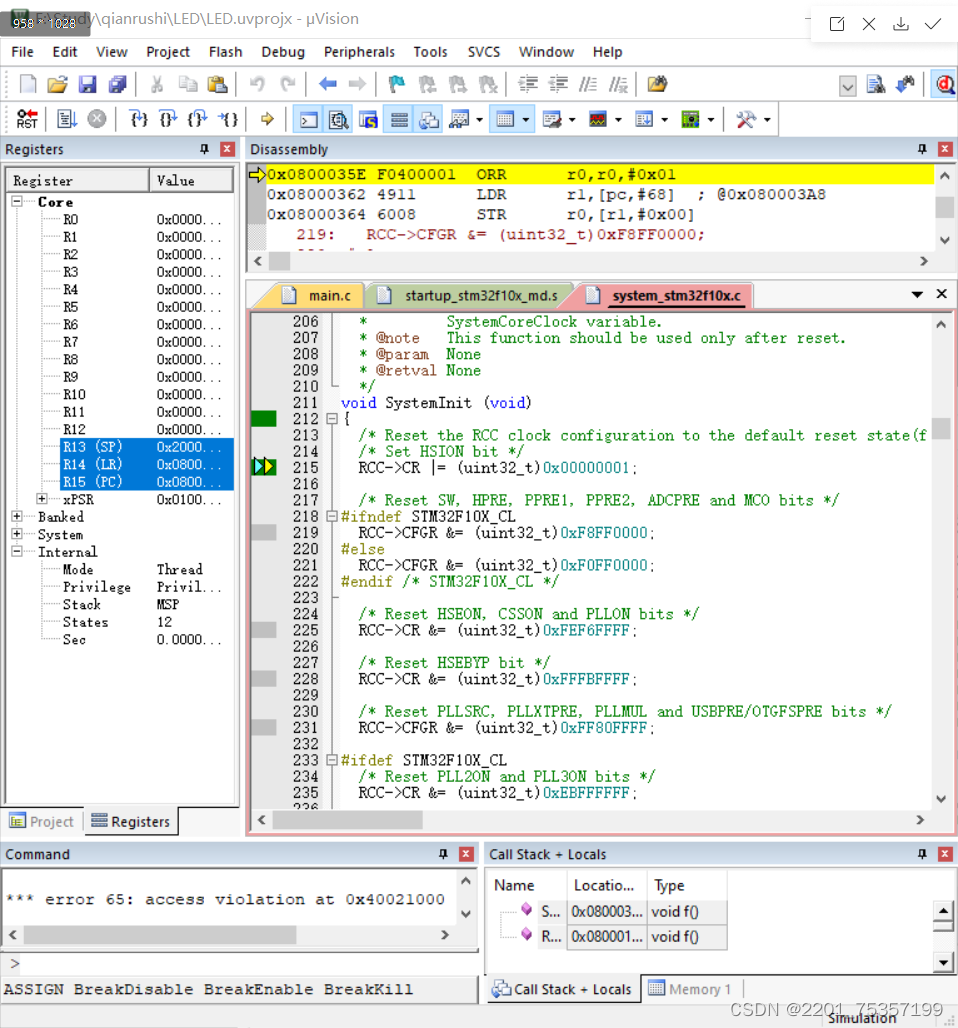Toggle the Command Window button
The height and width of the screenshot is (1028, 958).
(x=309, y=120)
